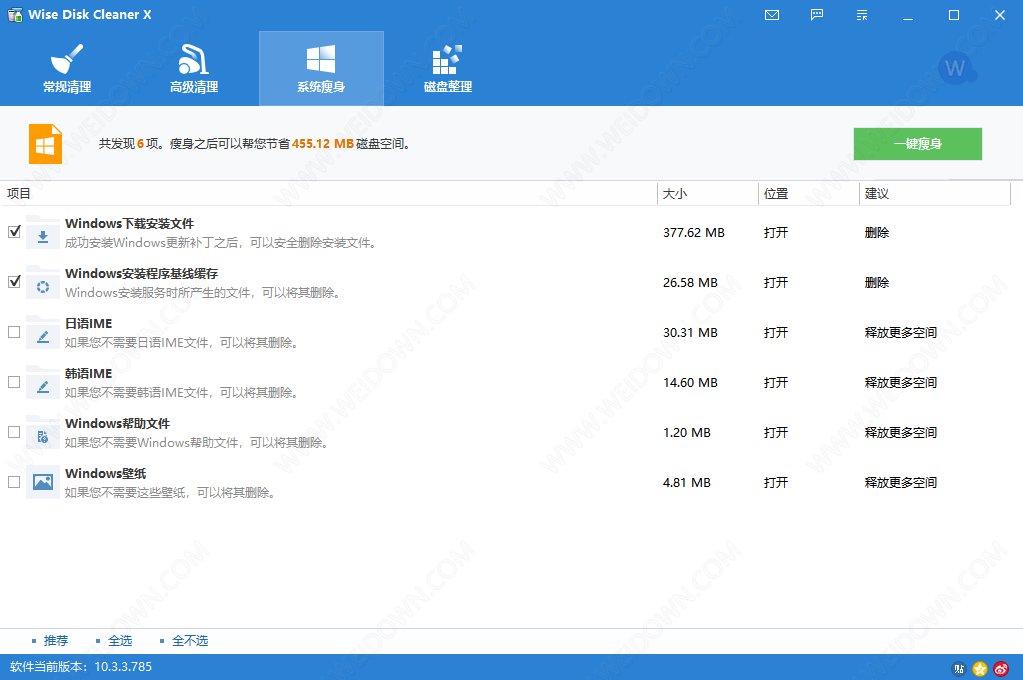This screenshot has height=680, width=1023.
Task: Click the yellow star icon in status bar
Action: [x=980, y=668]
